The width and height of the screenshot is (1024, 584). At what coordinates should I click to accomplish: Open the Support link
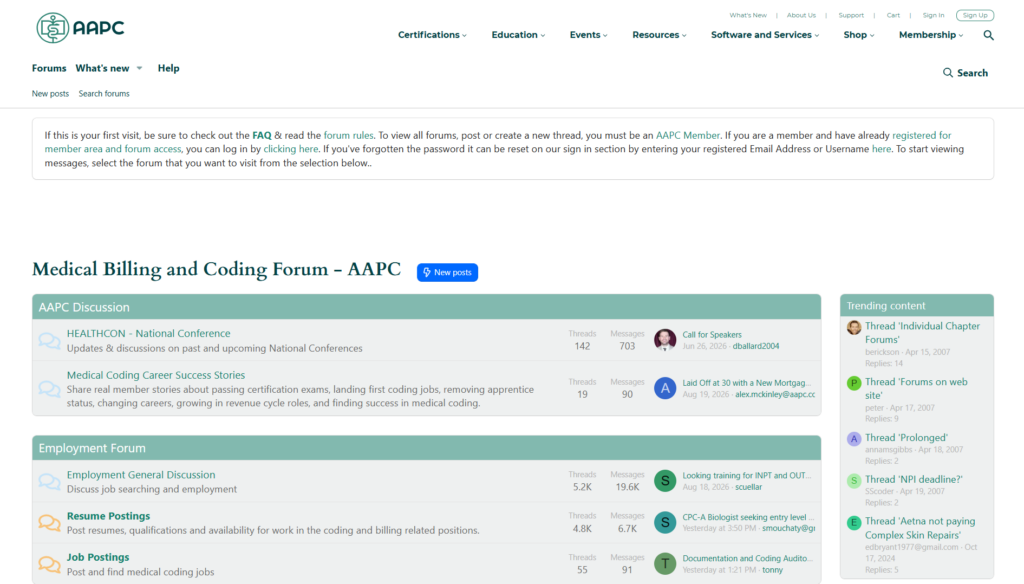851,15
